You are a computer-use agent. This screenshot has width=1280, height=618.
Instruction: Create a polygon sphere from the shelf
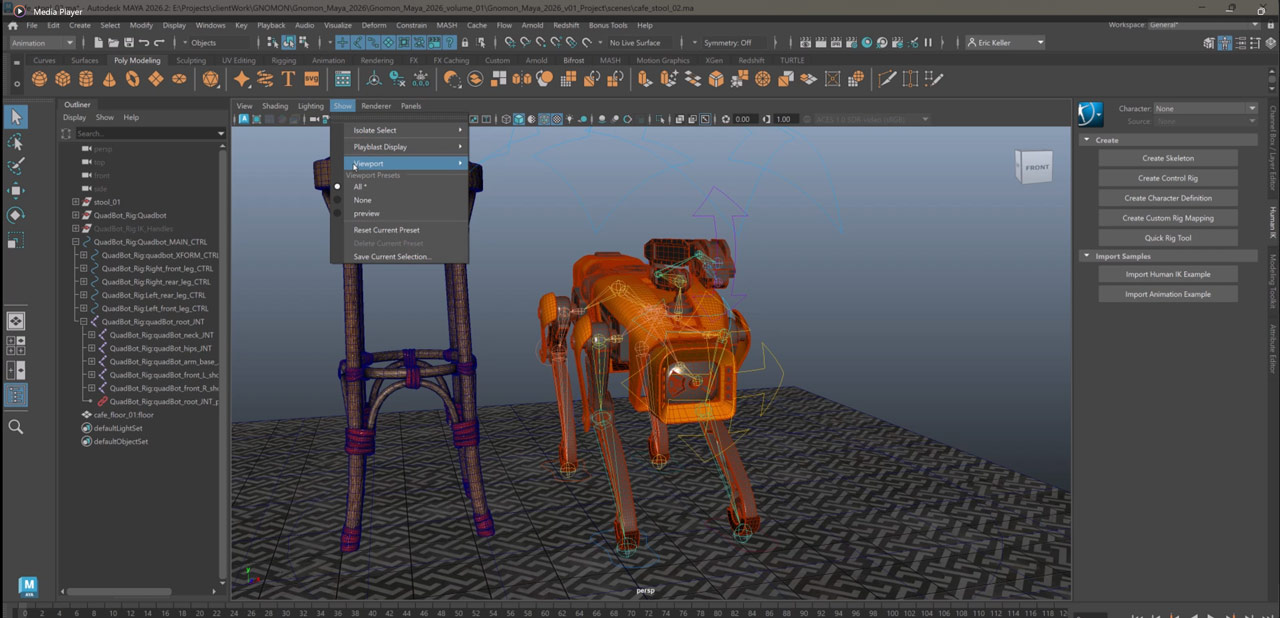point(39,79)
